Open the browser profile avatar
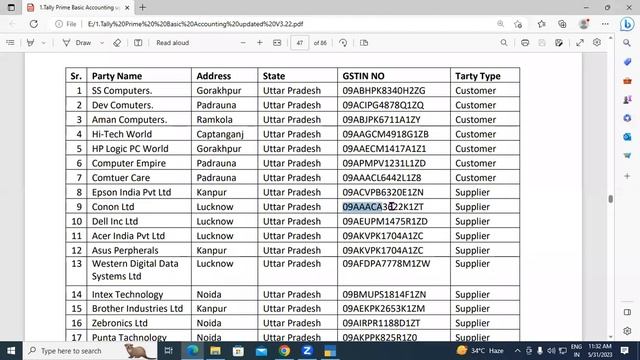 pyautogui.click(x=584, y=24)
